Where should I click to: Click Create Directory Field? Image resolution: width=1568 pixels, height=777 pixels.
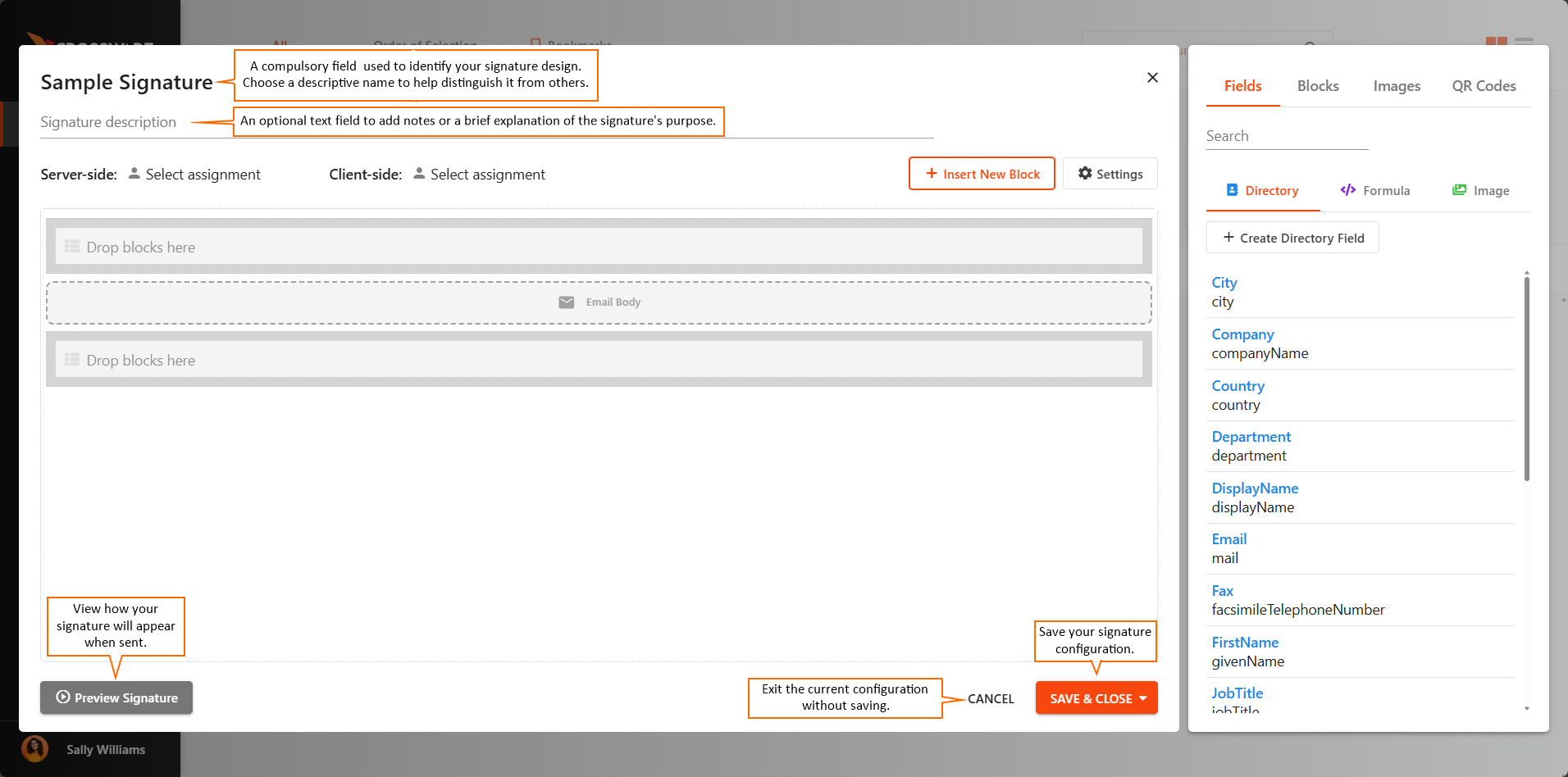click(x=1292, y=237)
